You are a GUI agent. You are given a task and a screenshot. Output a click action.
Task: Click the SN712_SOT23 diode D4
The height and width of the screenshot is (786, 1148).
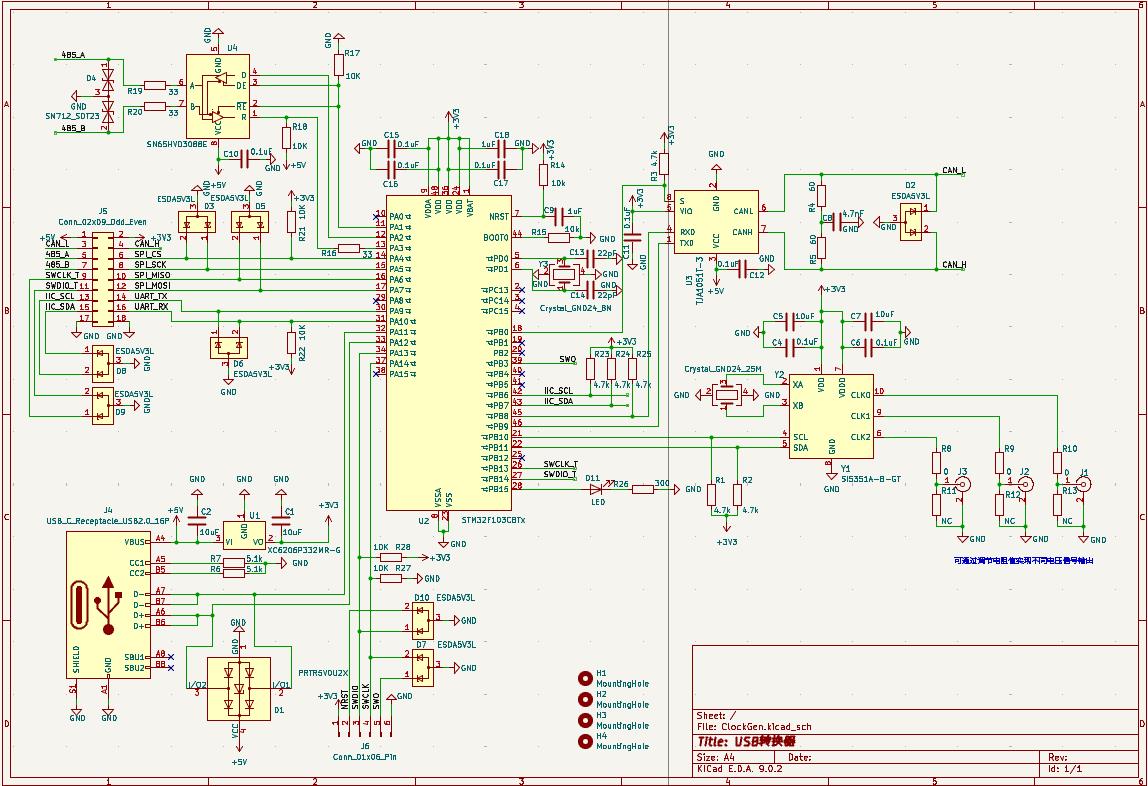pyautogui.click(x=107, y=92)
